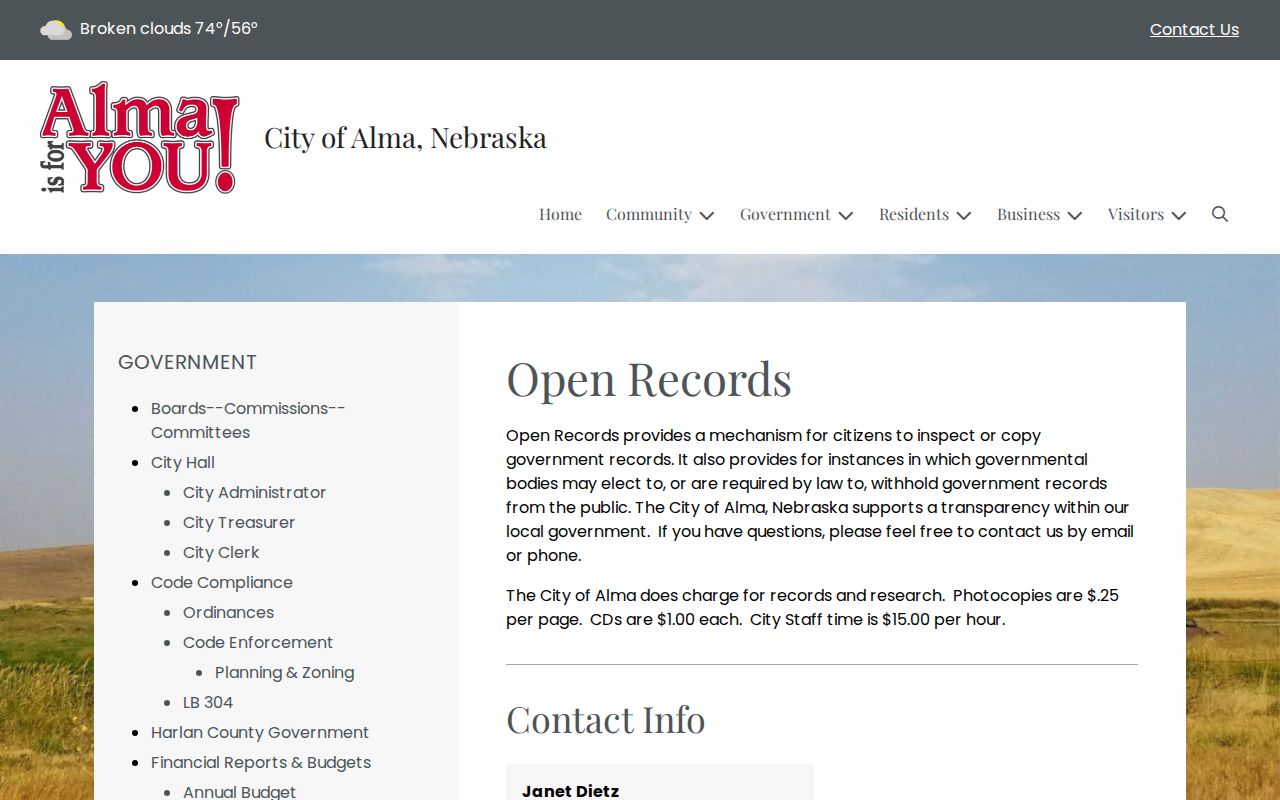Go to City Treasurer page
The image size is (1280, 800).
click(x=239, y=522)
